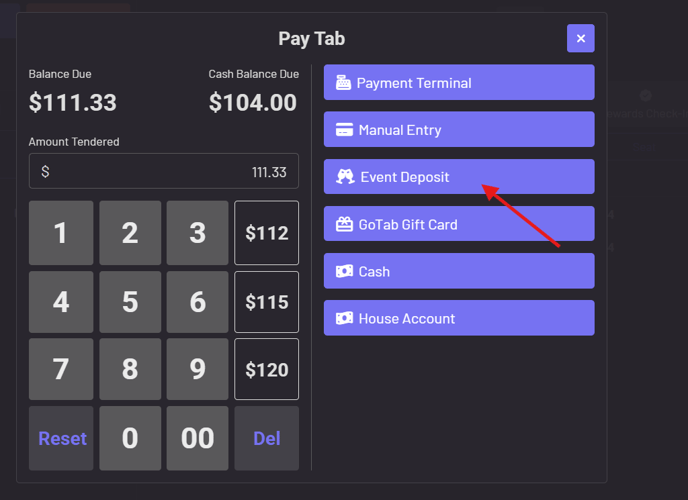Click the Amount Tendered input field
Viewport: 688px width, 500px height.
pos(164,172)
